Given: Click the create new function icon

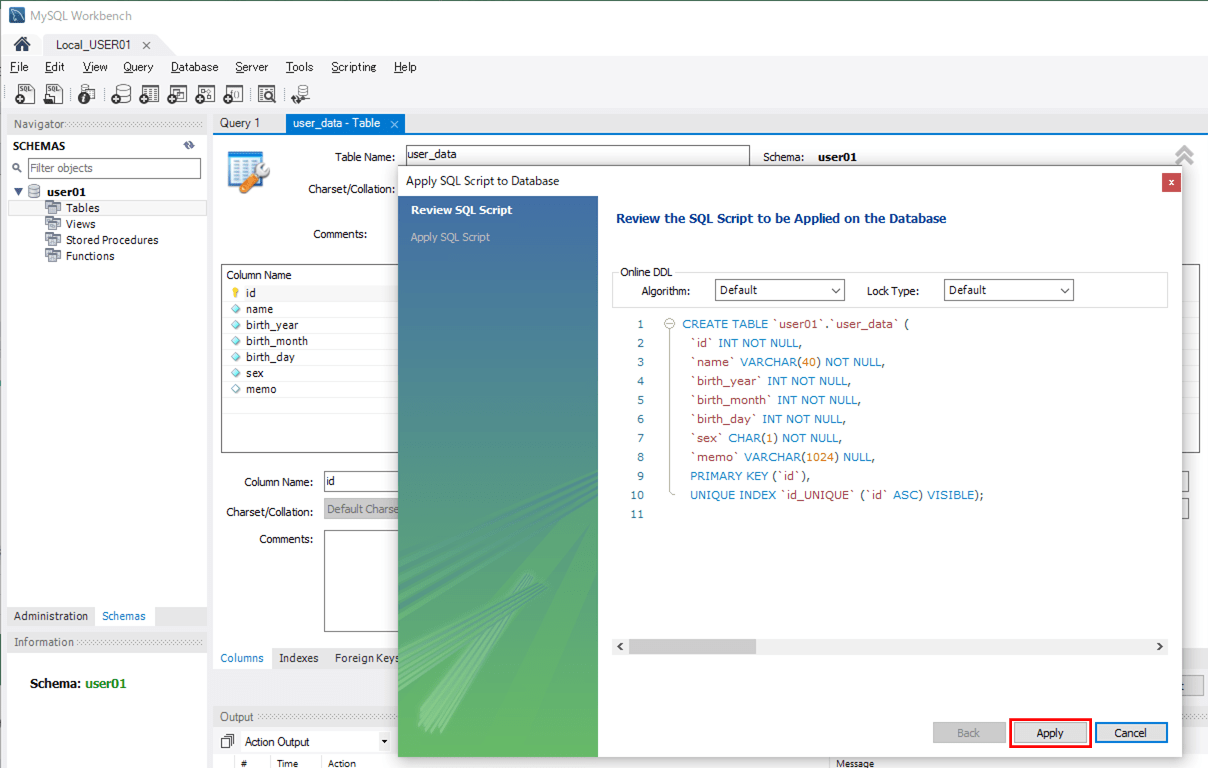Looking at the screenshot, I should (233, 94).
